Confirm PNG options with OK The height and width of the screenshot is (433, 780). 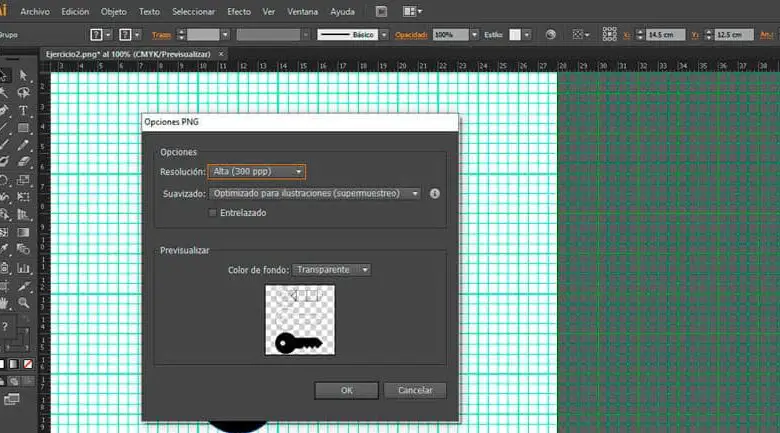(x=346, y=390)
